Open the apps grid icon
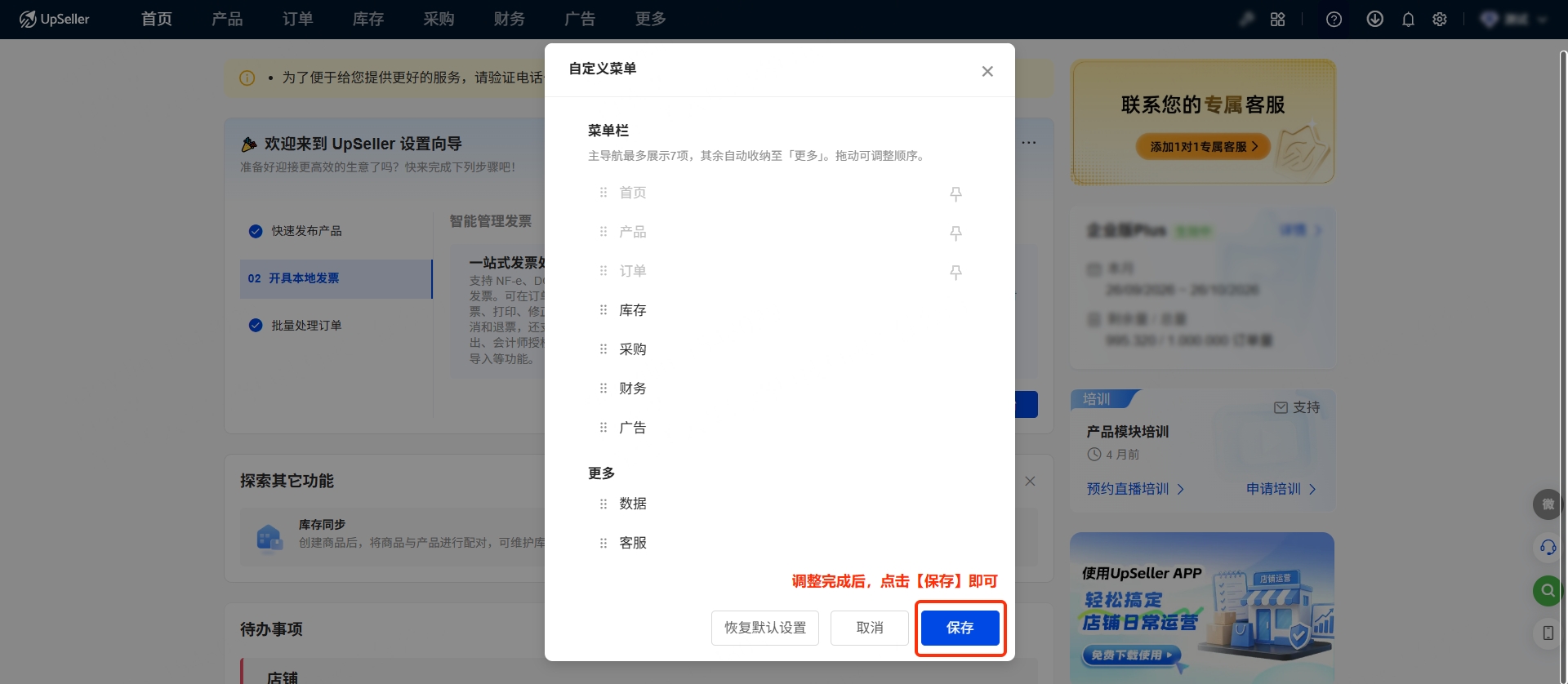The width and height of the screenshot is (1568, 684). coord(1278,19)
